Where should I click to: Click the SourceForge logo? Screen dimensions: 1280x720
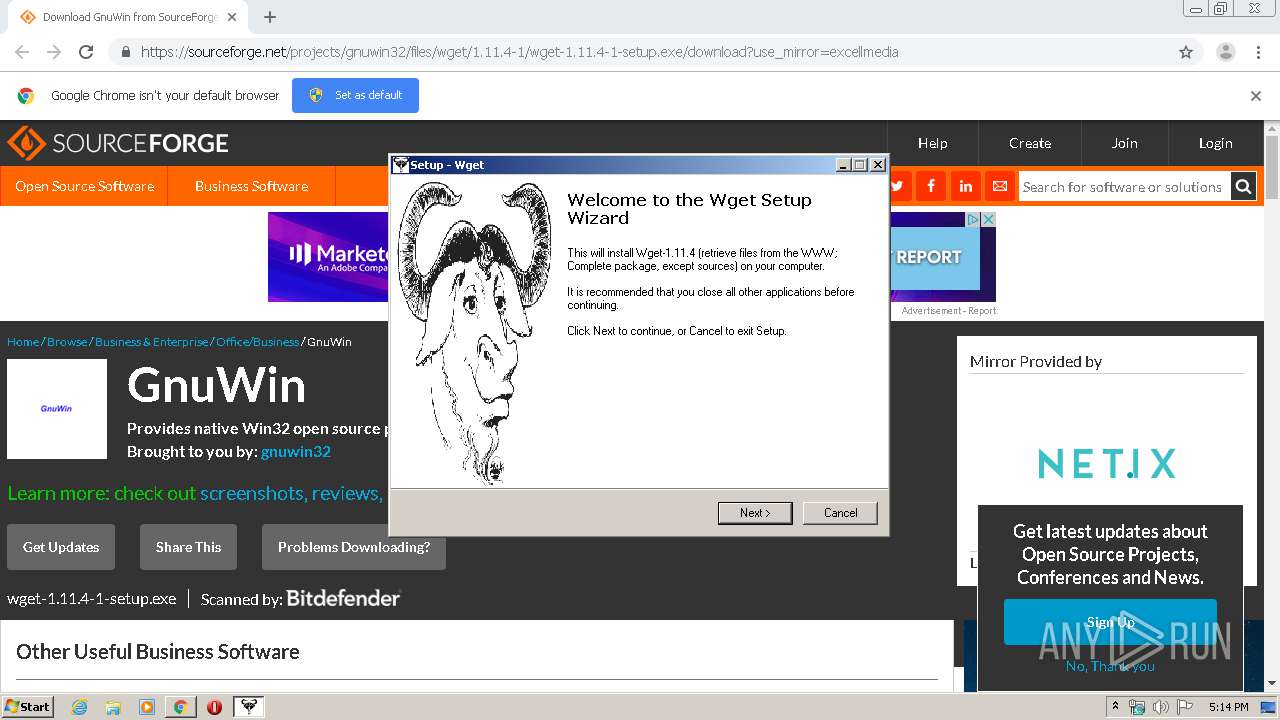tap(118, 143)
